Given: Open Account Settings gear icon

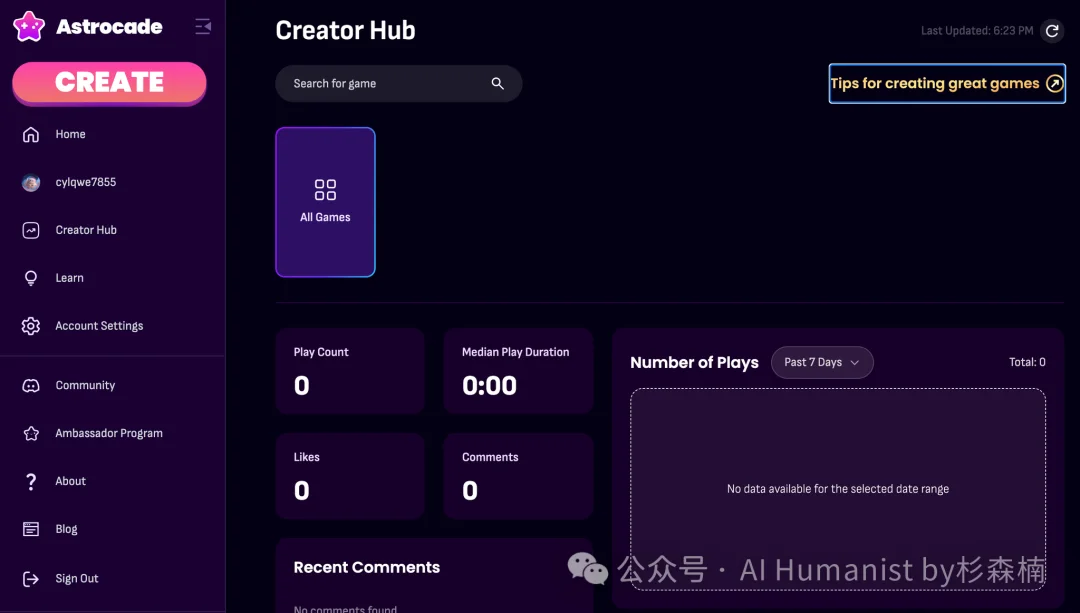Looking at the screenshot, I should 31,326.
